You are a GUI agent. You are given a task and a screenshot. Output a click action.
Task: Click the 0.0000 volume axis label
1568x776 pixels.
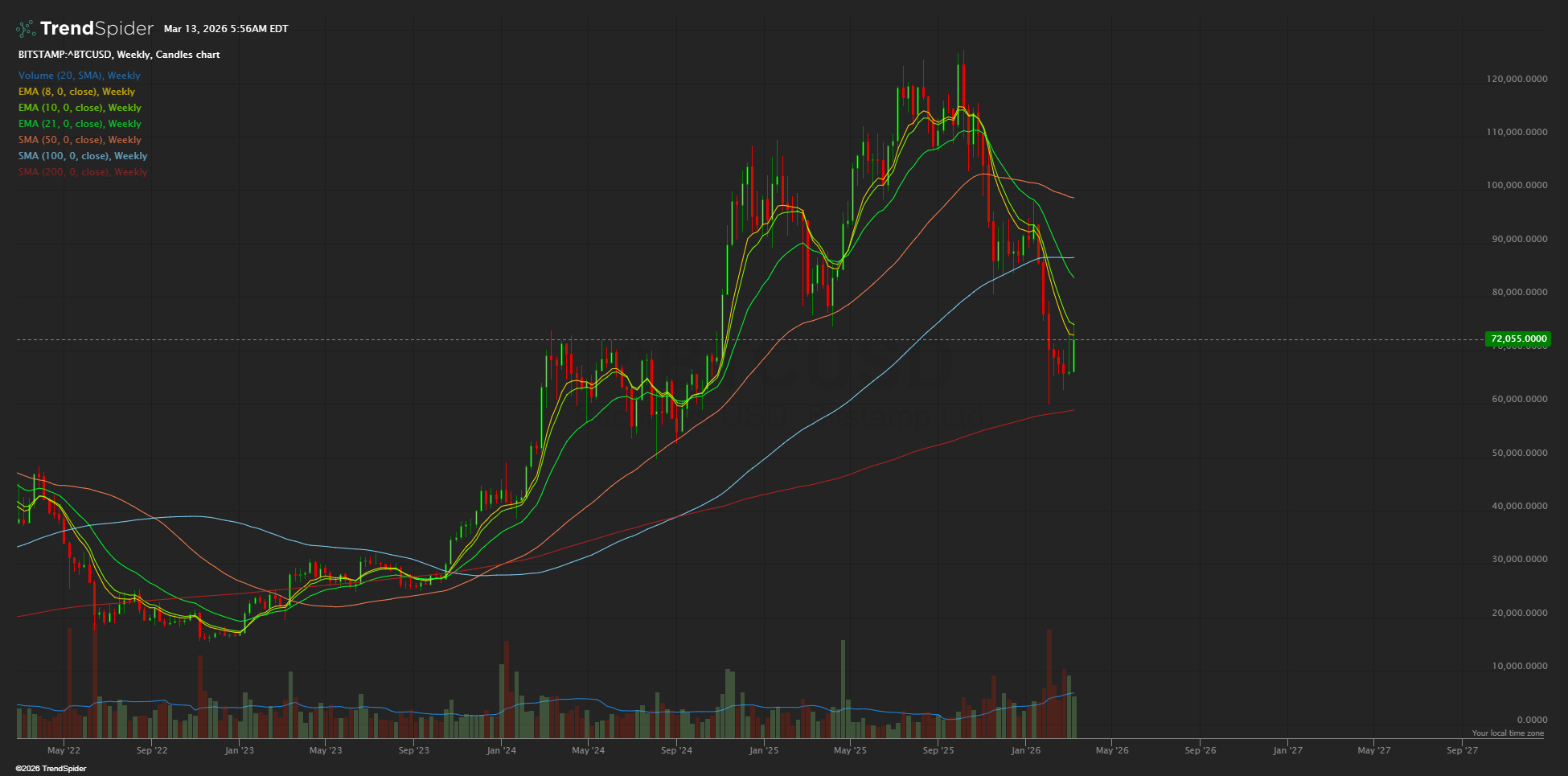(1531, 720)
